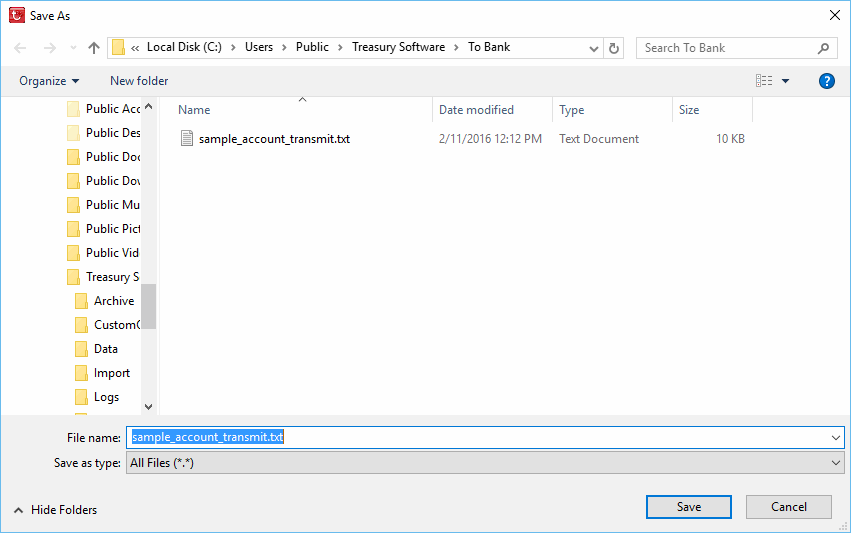Screen dimensions: 851x533
Task: Open the address bar history dropdown
Action: [594, 48]
